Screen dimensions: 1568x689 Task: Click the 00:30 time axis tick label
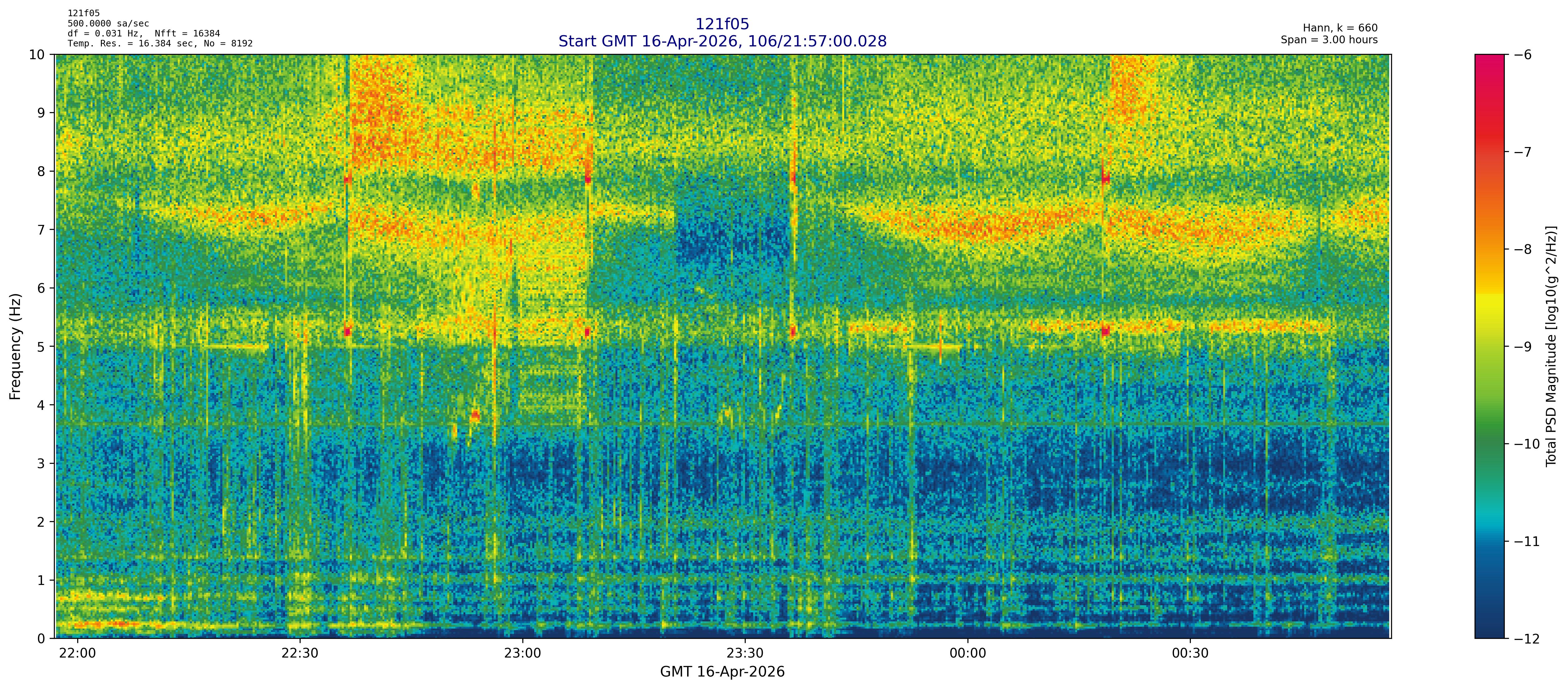pyautogui.click(x=1190, y=654)
